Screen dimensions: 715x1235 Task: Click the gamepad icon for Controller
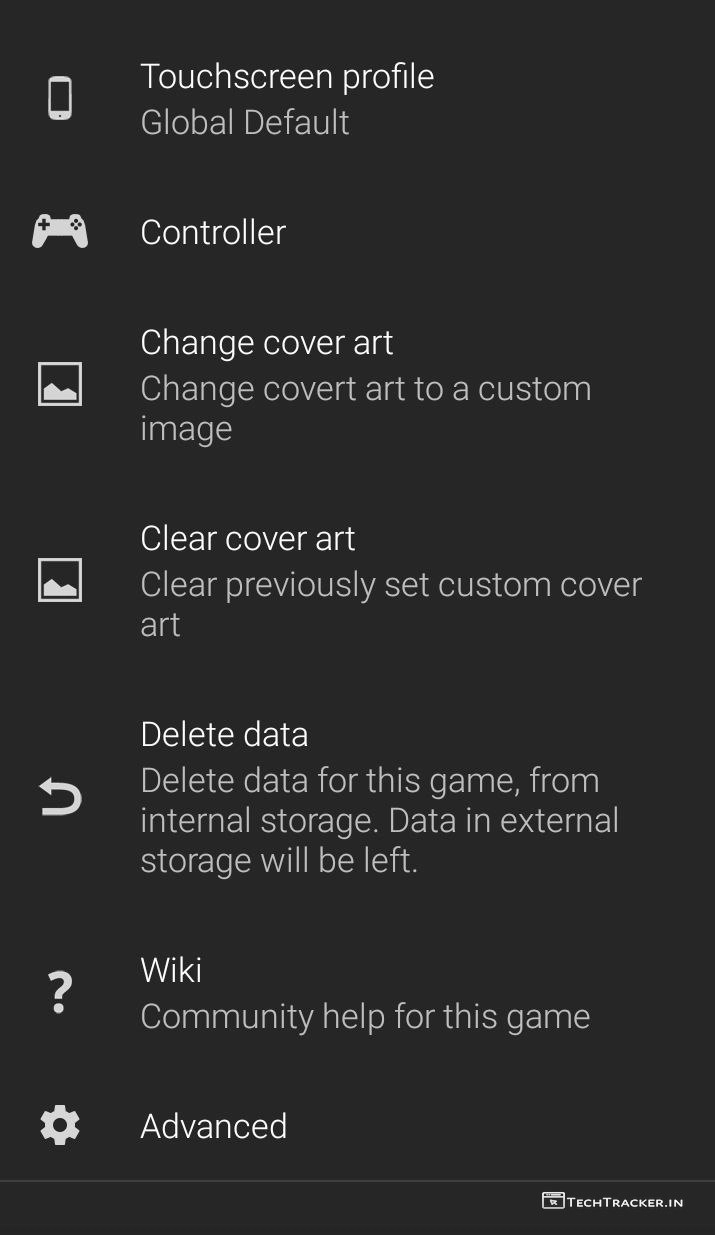pos(60,231)
